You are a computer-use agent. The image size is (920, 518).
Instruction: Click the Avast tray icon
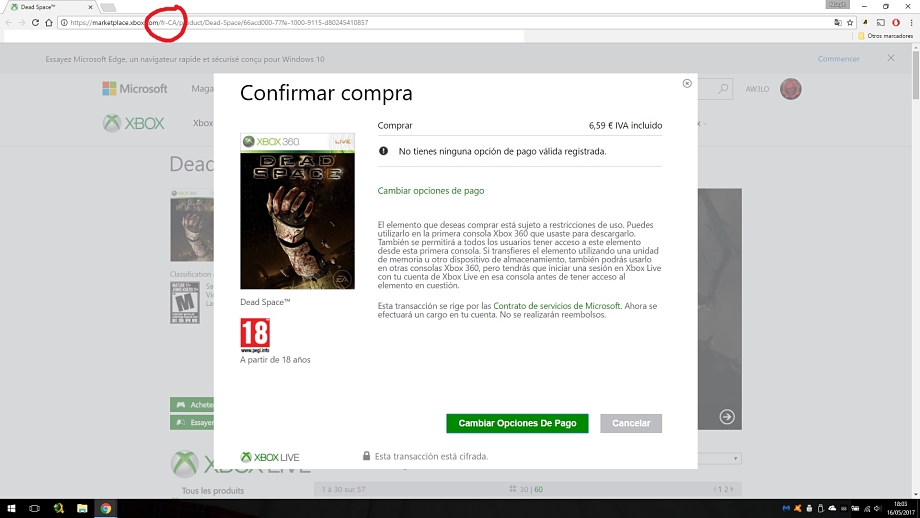click(x=798, y=508)
